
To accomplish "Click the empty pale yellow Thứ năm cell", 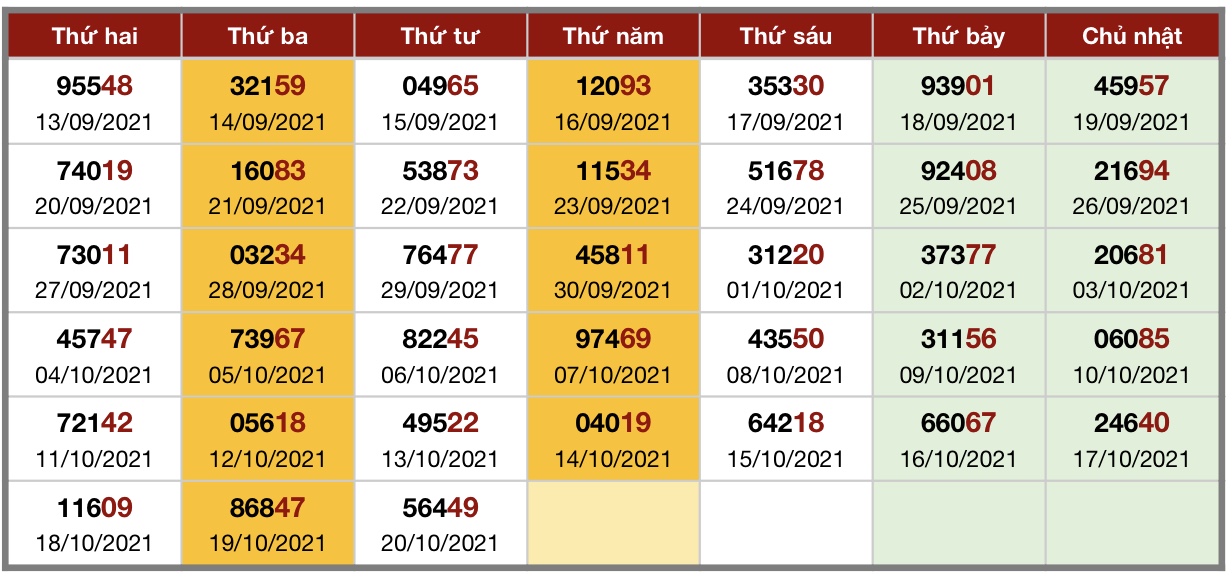I will click(x=613, y=524).
